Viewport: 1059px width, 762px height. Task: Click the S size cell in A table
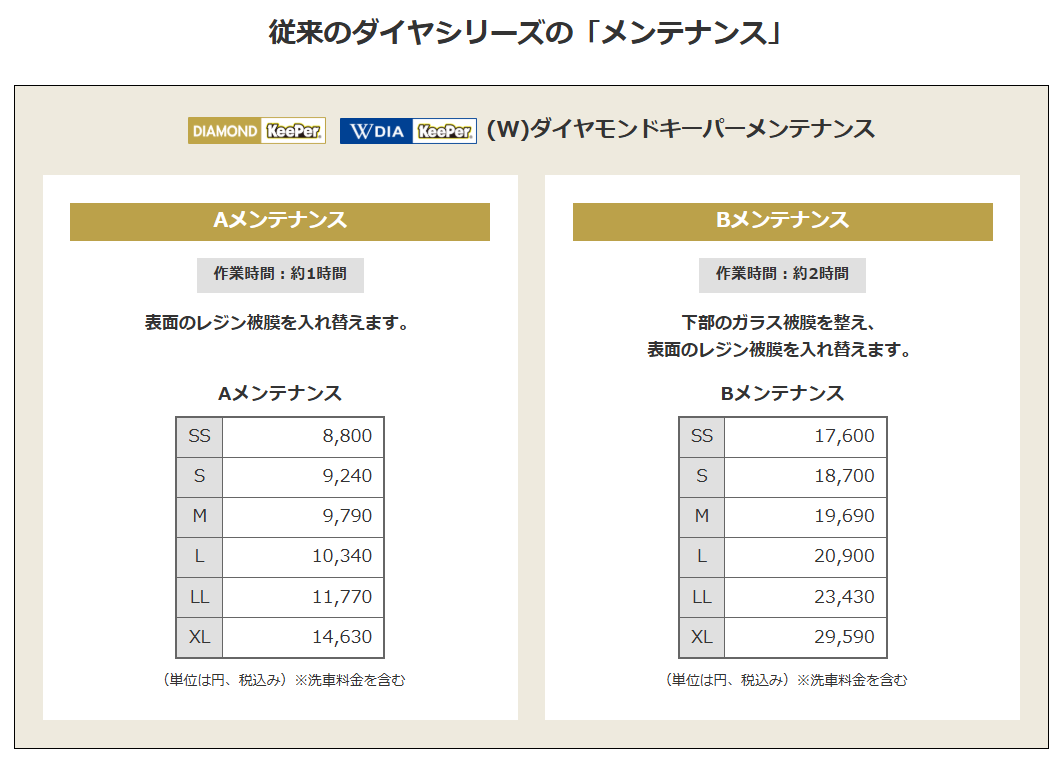[199, 476]
